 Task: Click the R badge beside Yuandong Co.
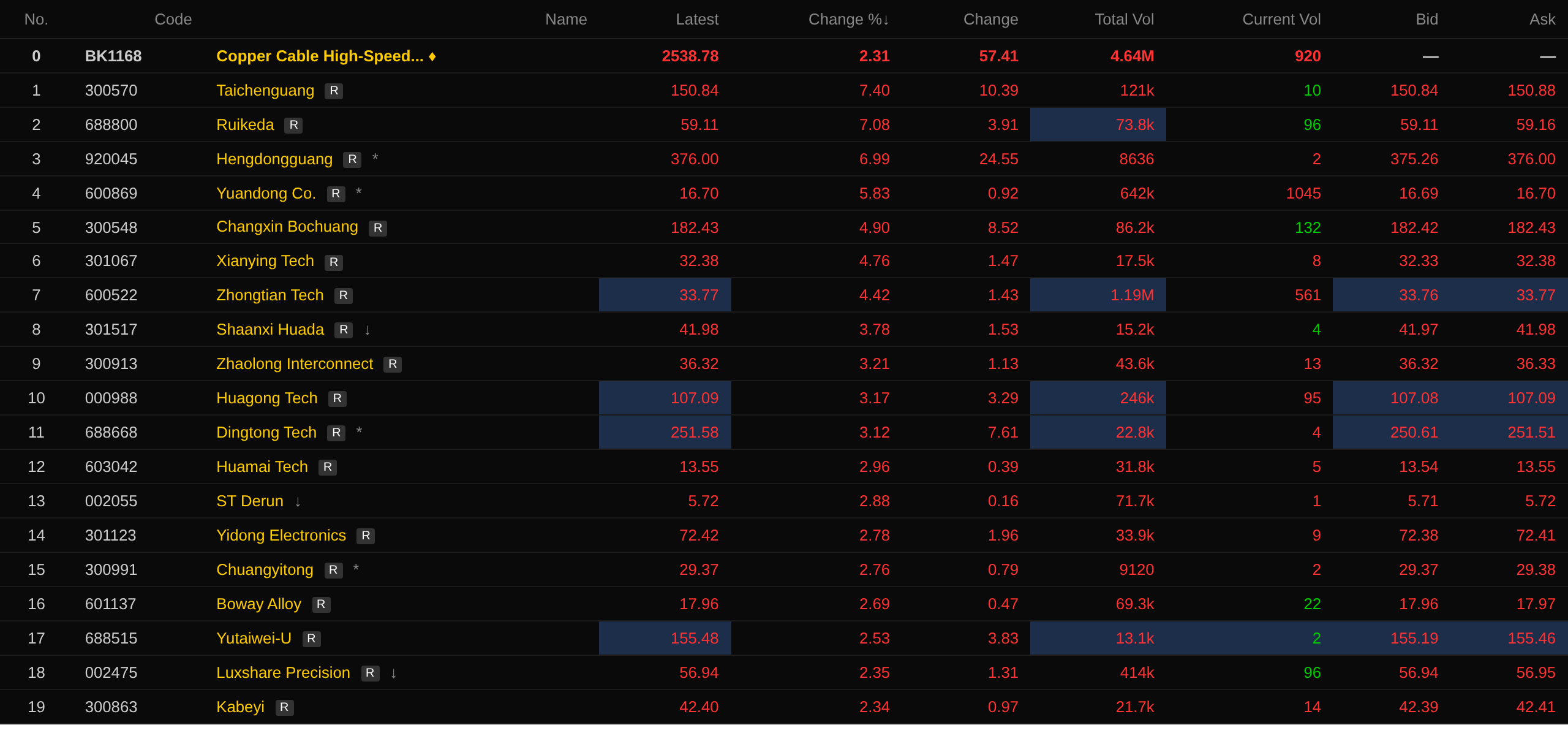pos(336,194)
